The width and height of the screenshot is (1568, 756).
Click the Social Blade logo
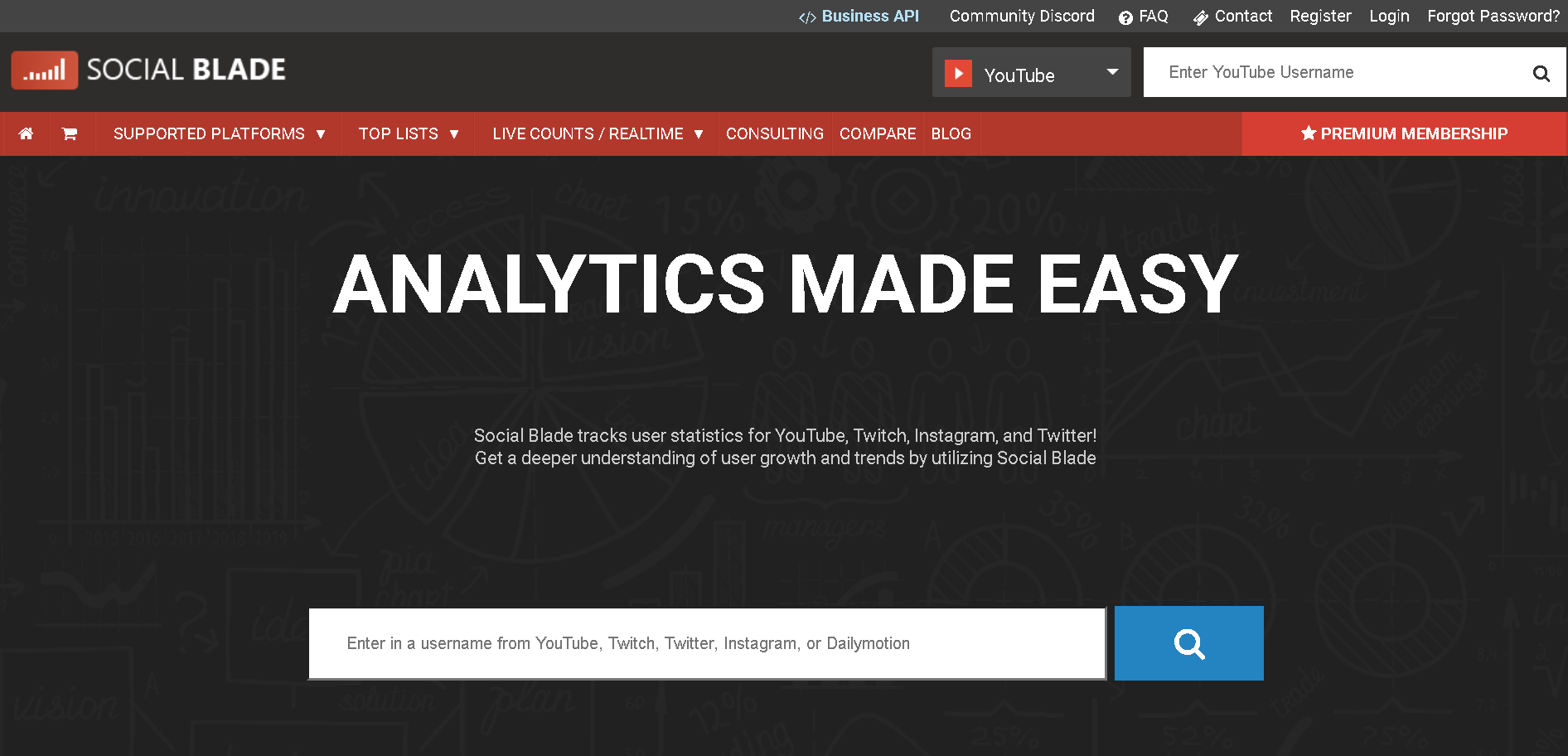pyautogui.click(x=148, y=70)
